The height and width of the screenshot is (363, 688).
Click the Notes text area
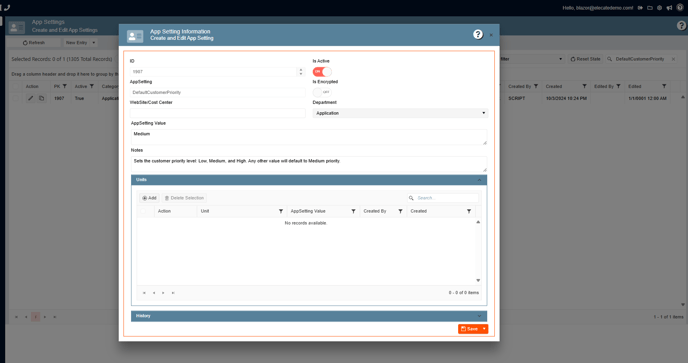[309, 164]
